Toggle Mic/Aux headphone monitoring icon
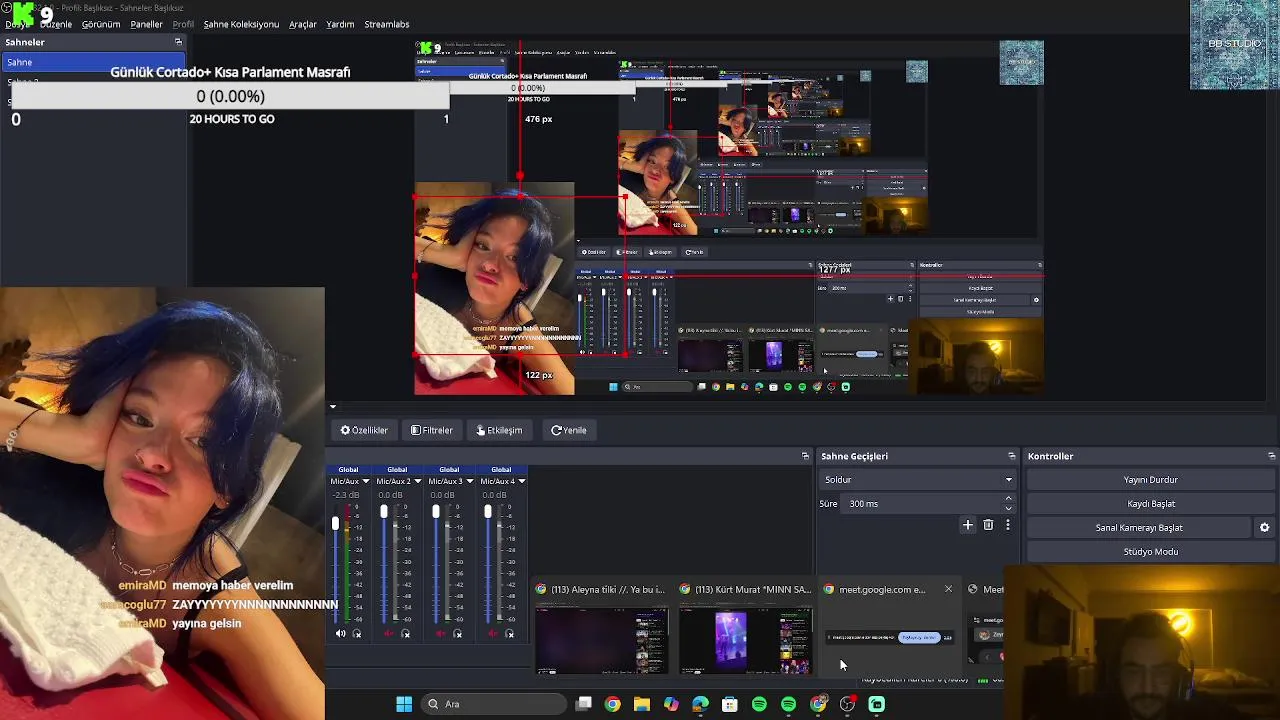Viewport: 1280px width, 720px height. point(356,633)
